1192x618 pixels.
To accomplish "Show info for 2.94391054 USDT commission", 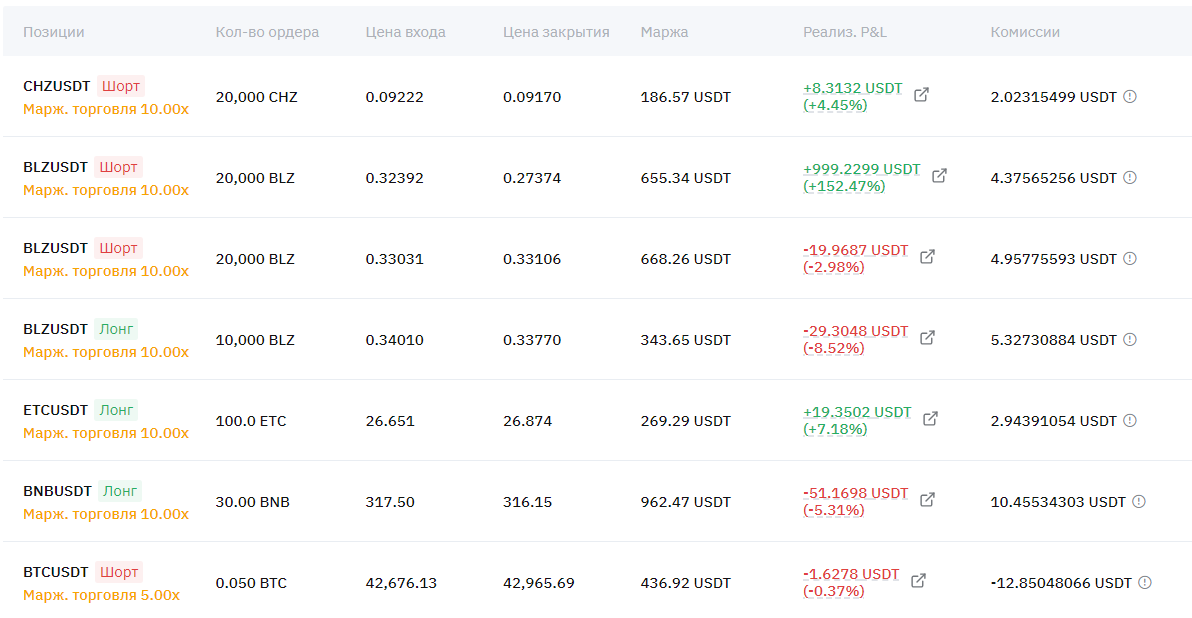I will 1130,420.
